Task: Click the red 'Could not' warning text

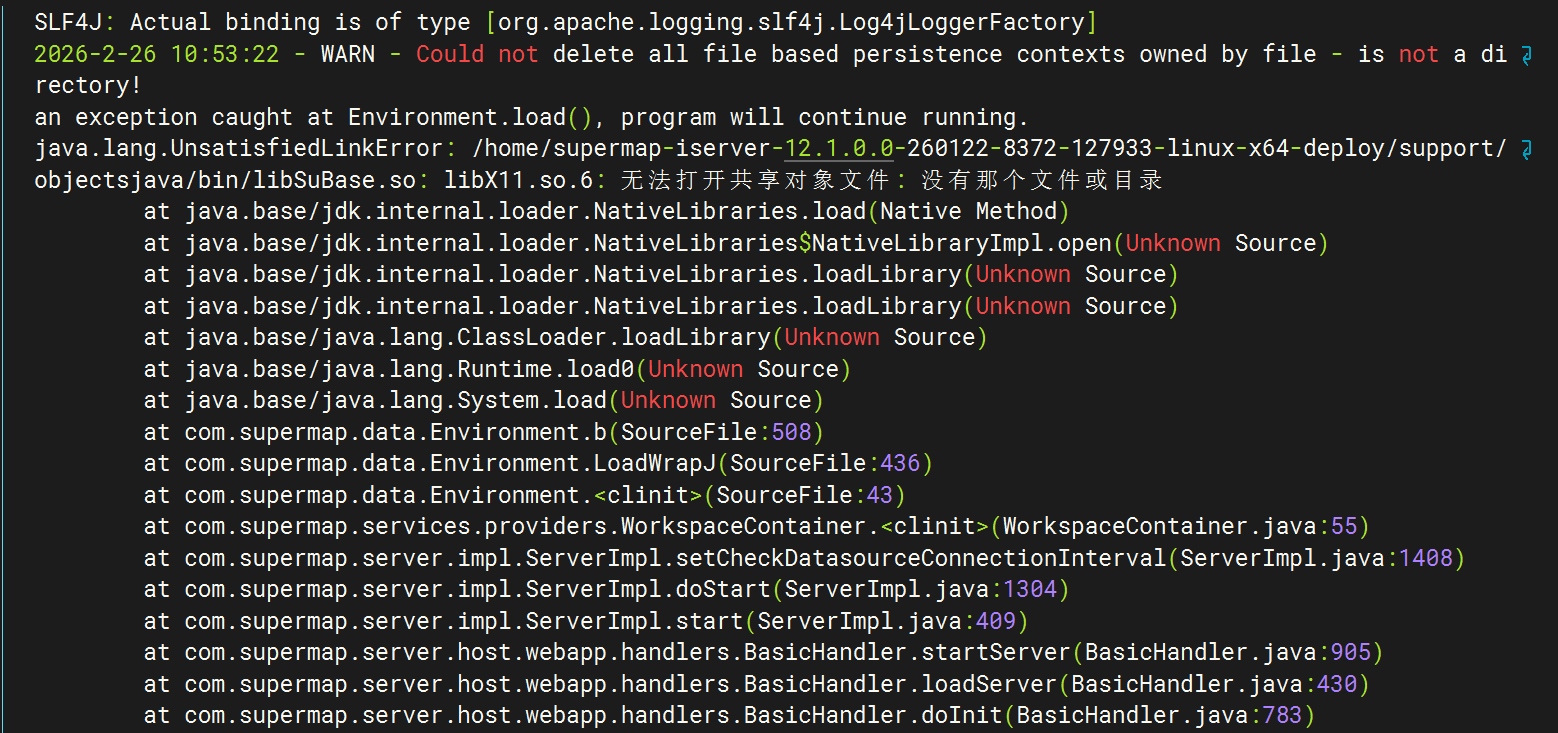Action: tap(477, 54)
